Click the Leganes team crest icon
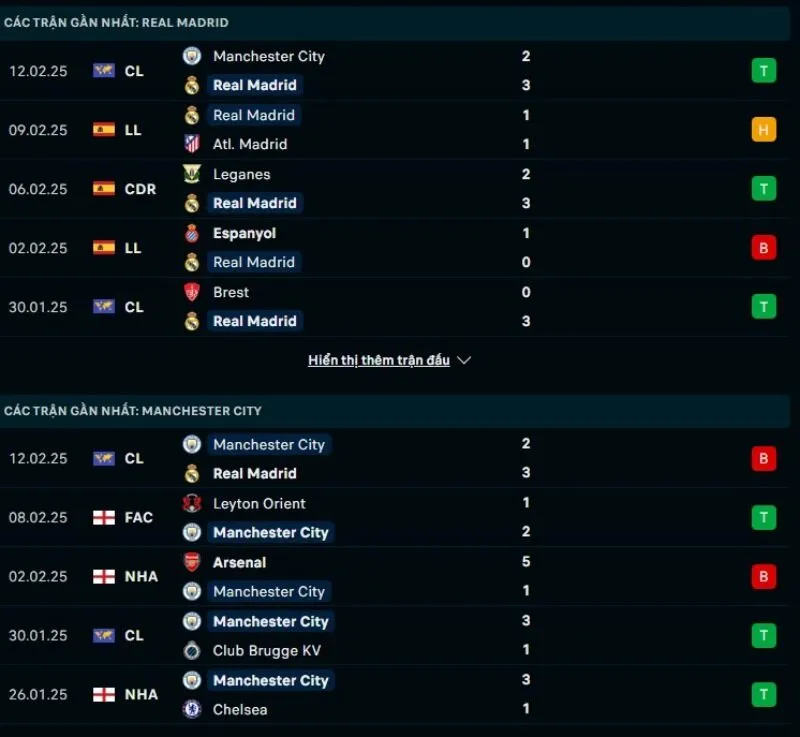This screenshot has width=800, height=737. tap(192, 174)
